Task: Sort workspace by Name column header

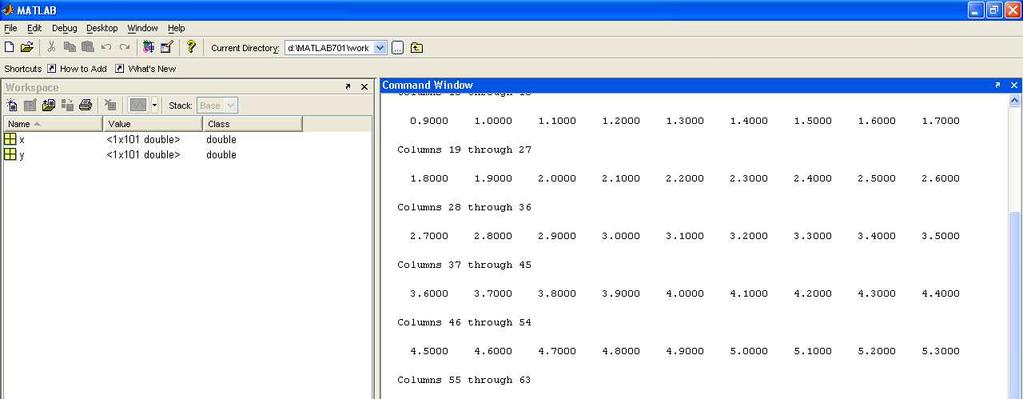Action: pos(53,124)
